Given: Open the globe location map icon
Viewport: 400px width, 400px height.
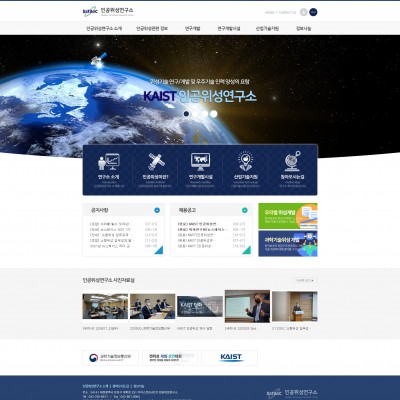Looking at the screenshot, I should pos(292,161).
